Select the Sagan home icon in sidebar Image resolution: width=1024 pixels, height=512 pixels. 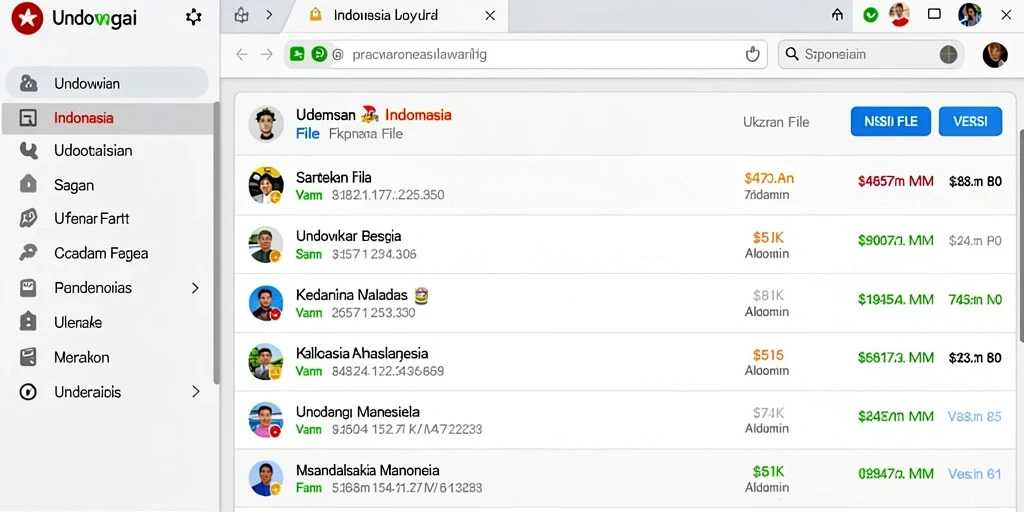(28, 185)
